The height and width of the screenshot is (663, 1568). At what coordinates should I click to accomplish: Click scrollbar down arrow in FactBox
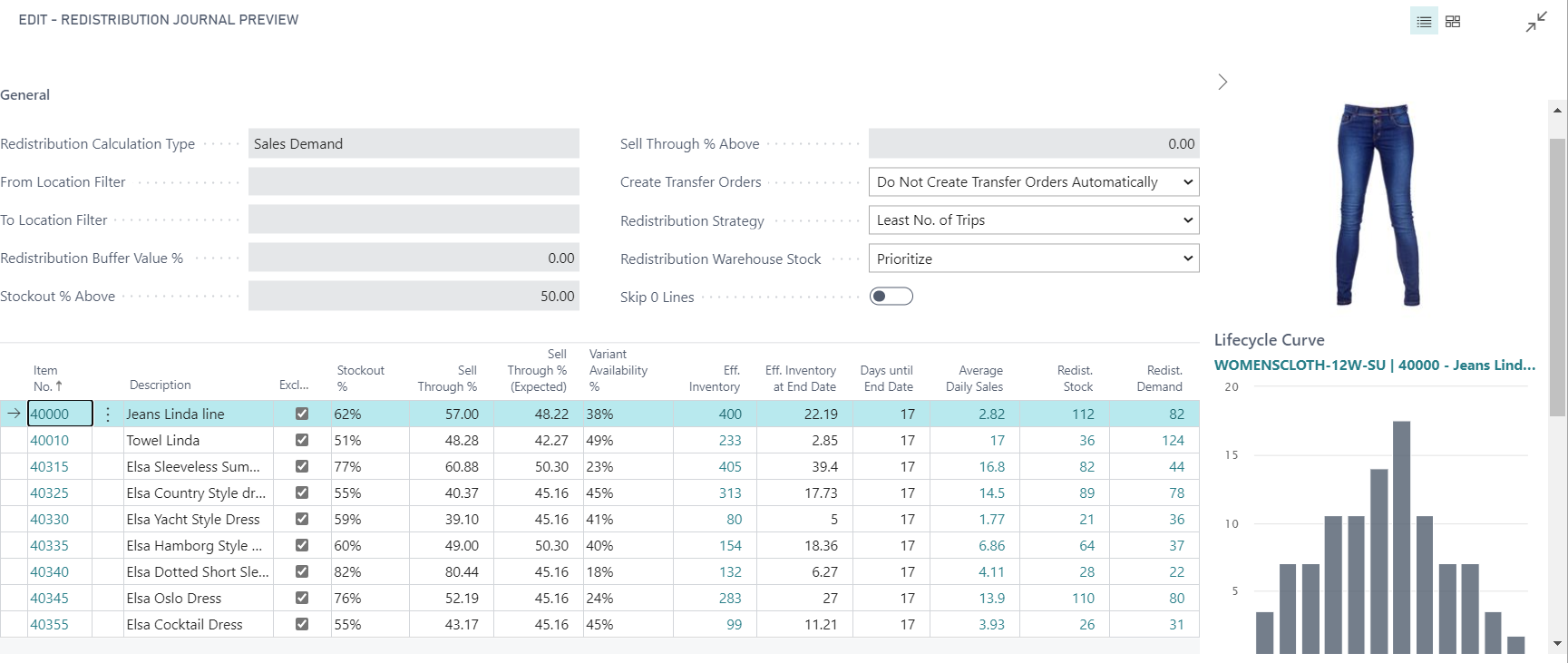1558,644
